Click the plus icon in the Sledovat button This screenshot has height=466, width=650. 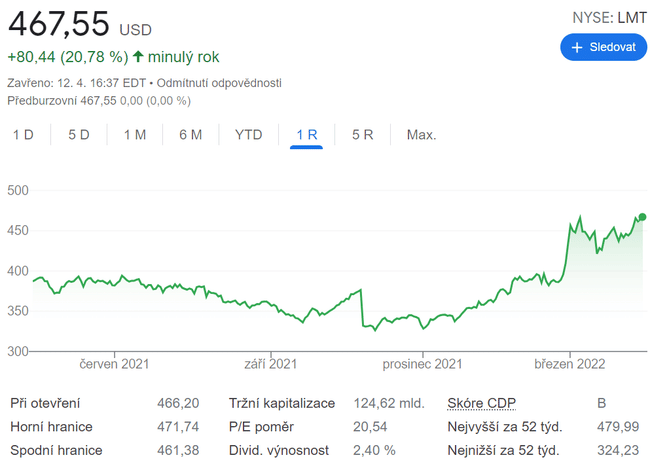click(x=576, y=47)
